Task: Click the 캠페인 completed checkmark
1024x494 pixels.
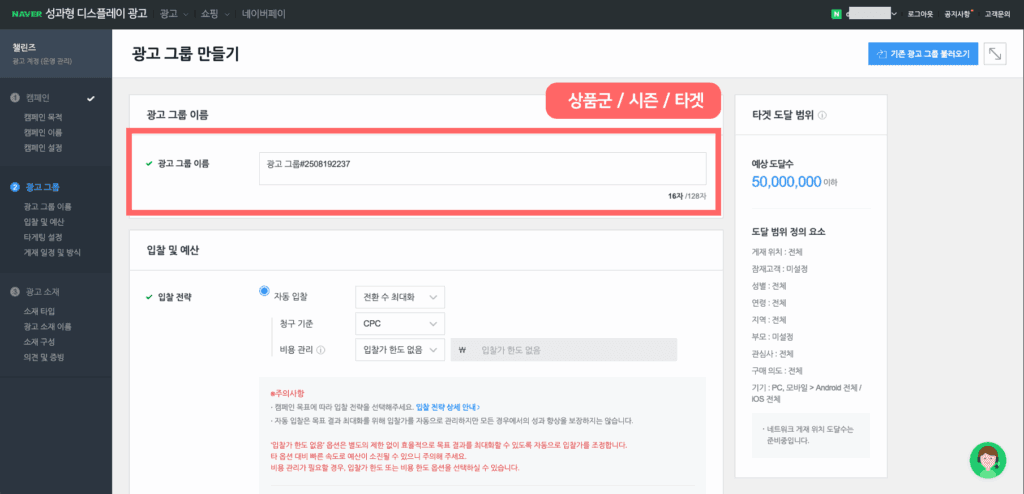Action: [x=91, y=98]
